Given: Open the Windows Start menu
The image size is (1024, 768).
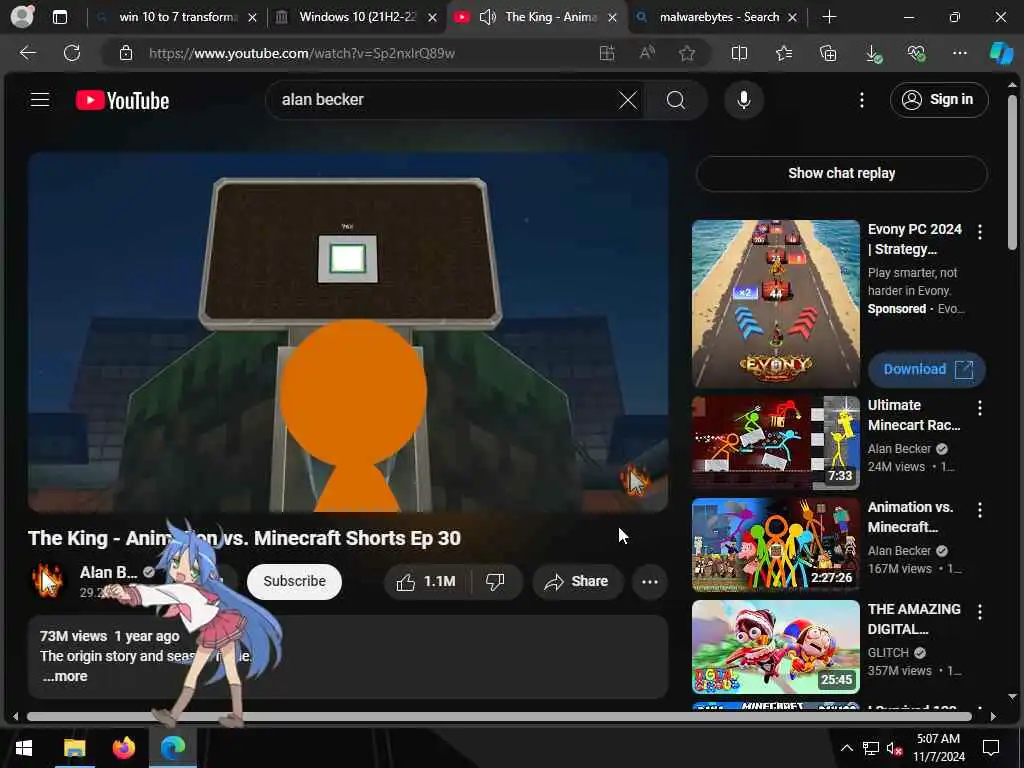Looking at the screenshot, I should pos(24,748).
